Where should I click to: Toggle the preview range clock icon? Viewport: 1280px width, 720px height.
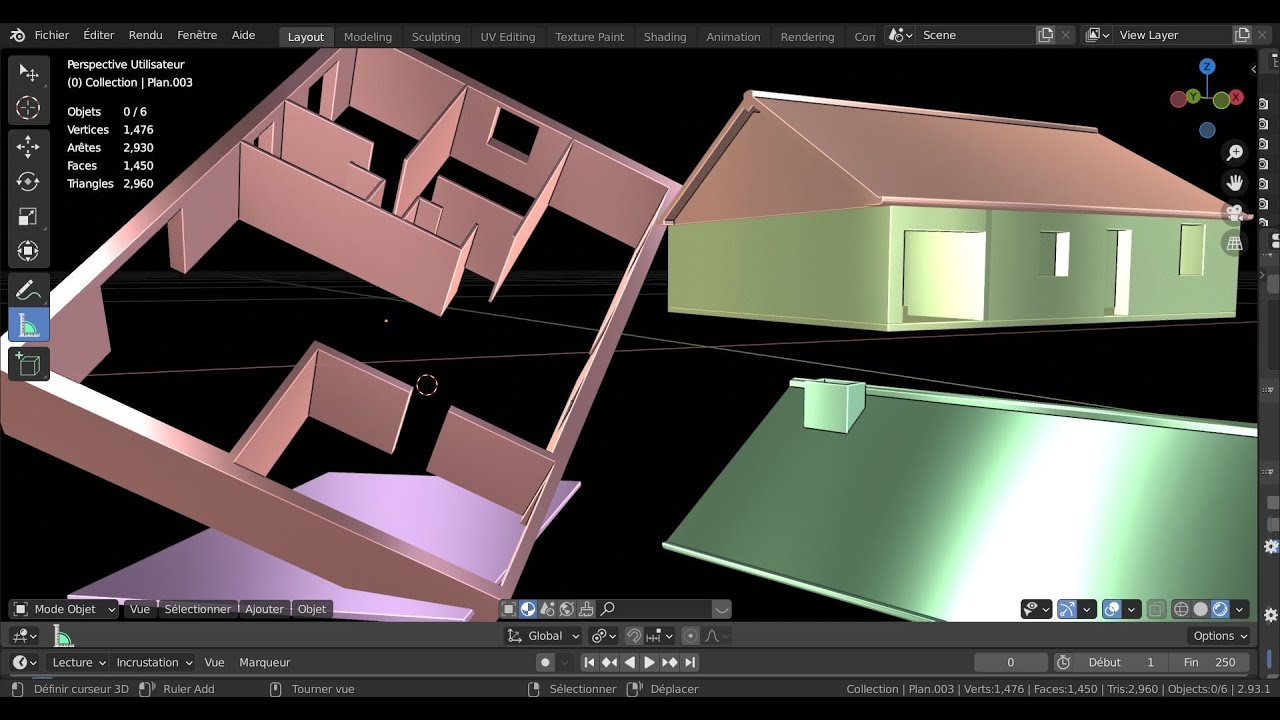[x=1064, y=662]
